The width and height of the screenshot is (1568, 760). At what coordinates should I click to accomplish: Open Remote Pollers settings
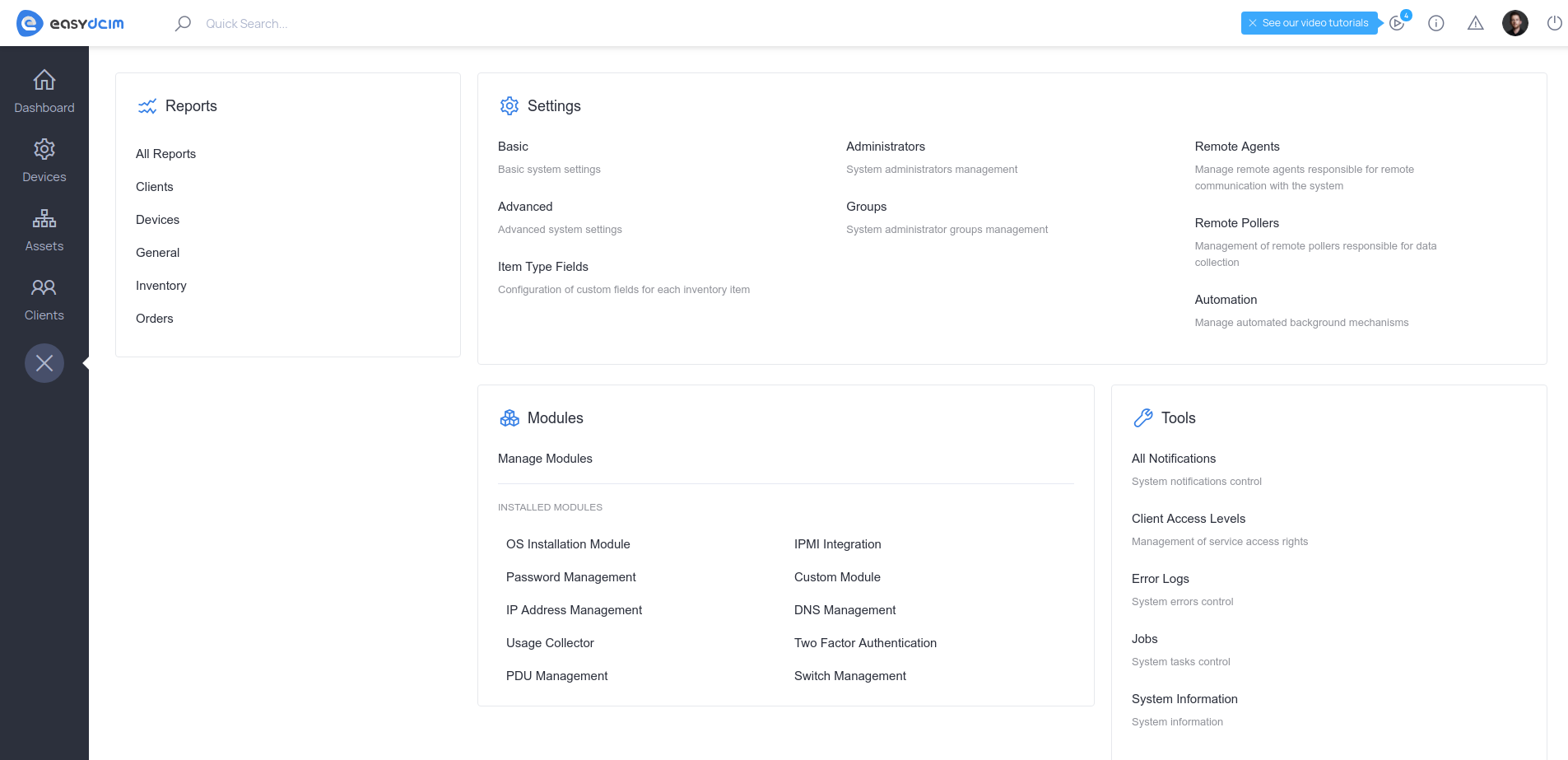(x=1237, y=223)
